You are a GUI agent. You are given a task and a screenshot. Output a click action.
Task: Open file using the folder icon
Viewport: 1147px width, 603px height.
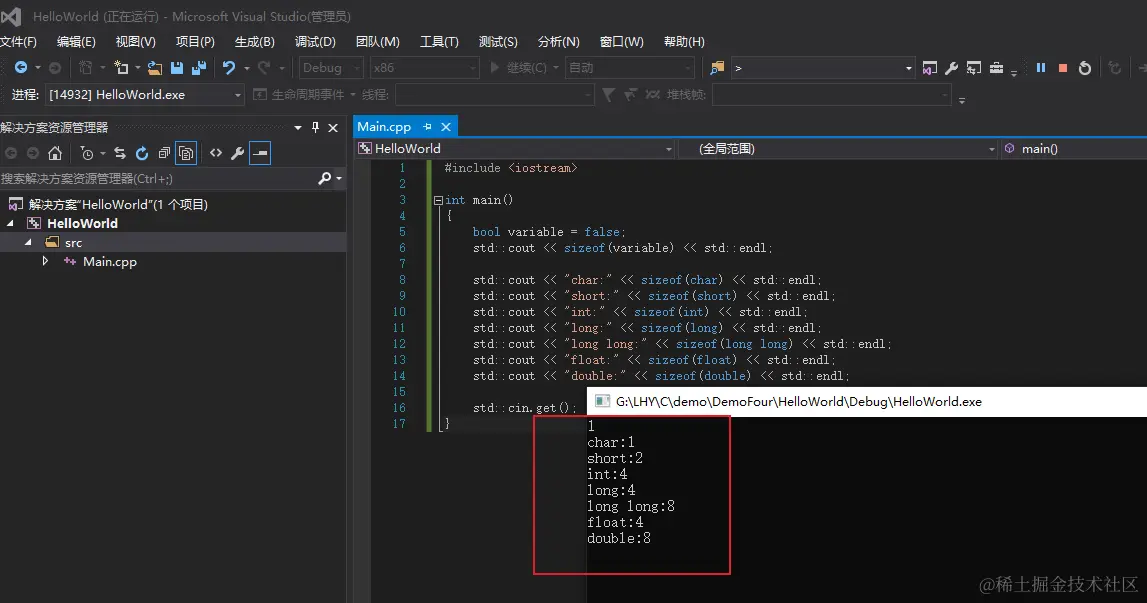tap(154, 68)
